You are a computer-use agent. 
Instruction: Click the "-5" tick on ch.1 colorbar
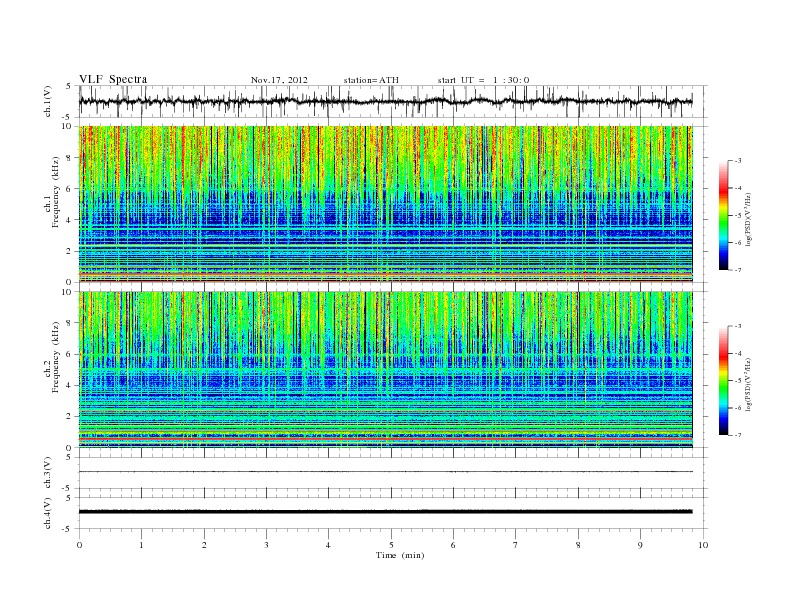point(738,215)
